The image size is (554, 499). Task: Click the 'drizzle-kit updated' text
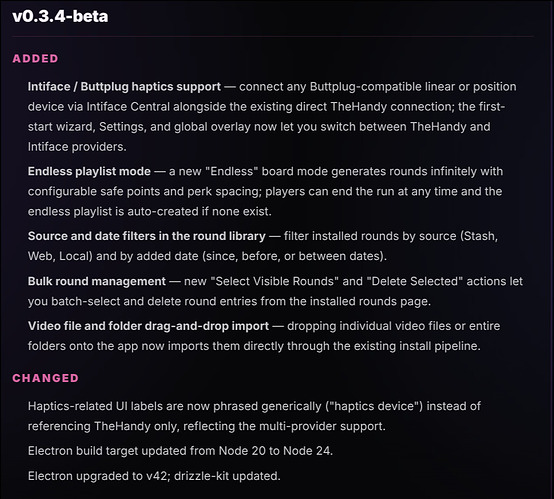pyautogui.click(x=227, y=476)
